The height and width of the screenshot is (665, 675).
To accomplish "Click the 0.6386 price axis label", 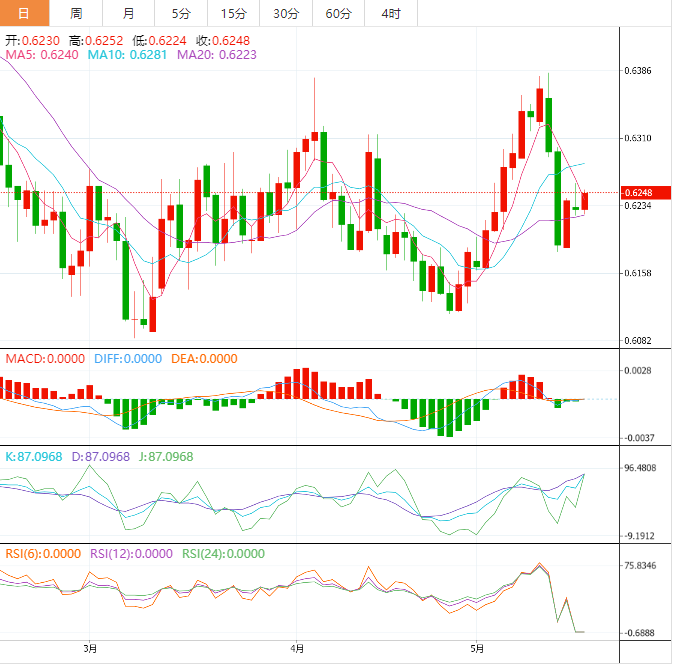I will (x=638, y=71).
